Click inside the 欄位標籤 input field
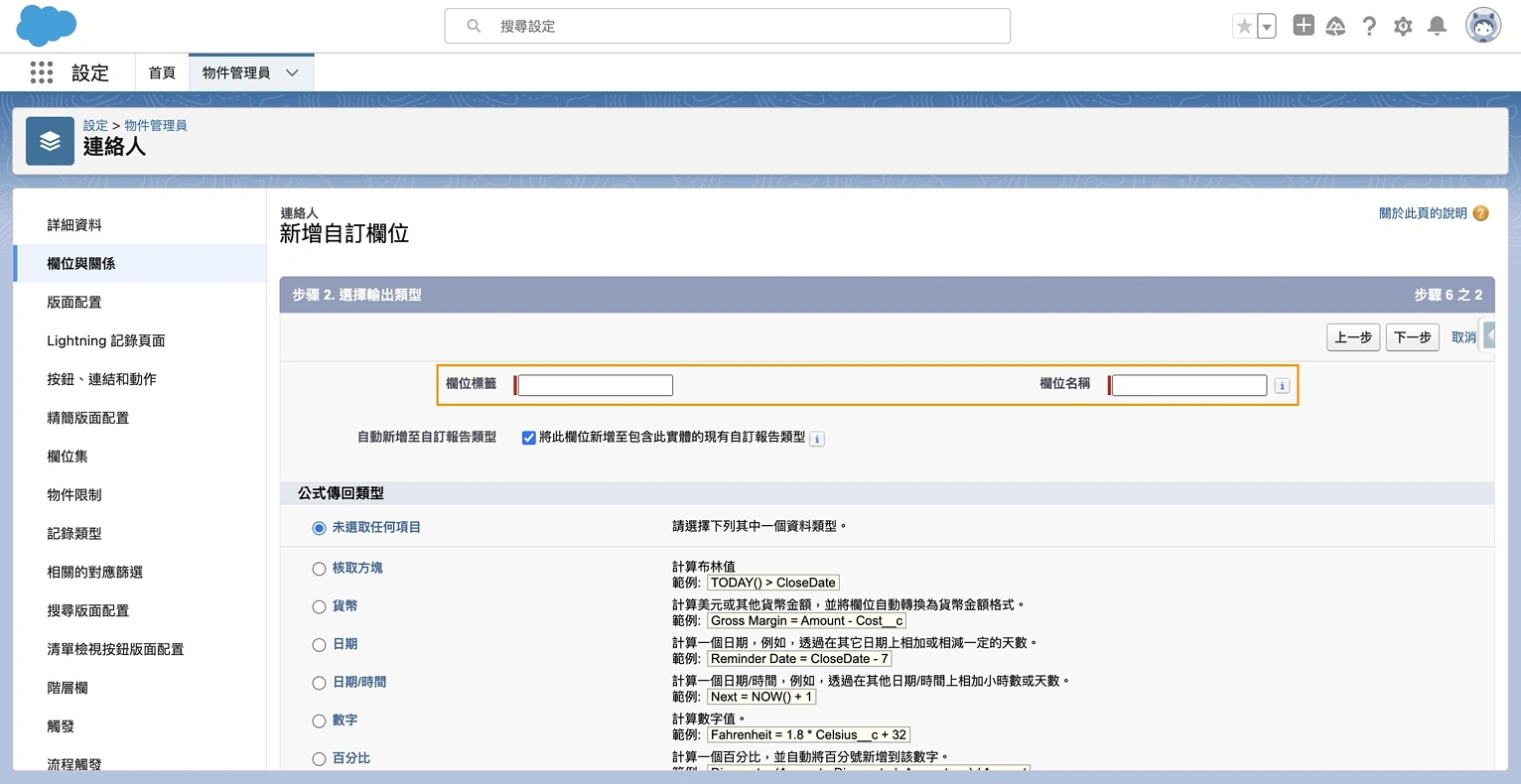This screenshot has width=1521, height=784. pos(593,385)
